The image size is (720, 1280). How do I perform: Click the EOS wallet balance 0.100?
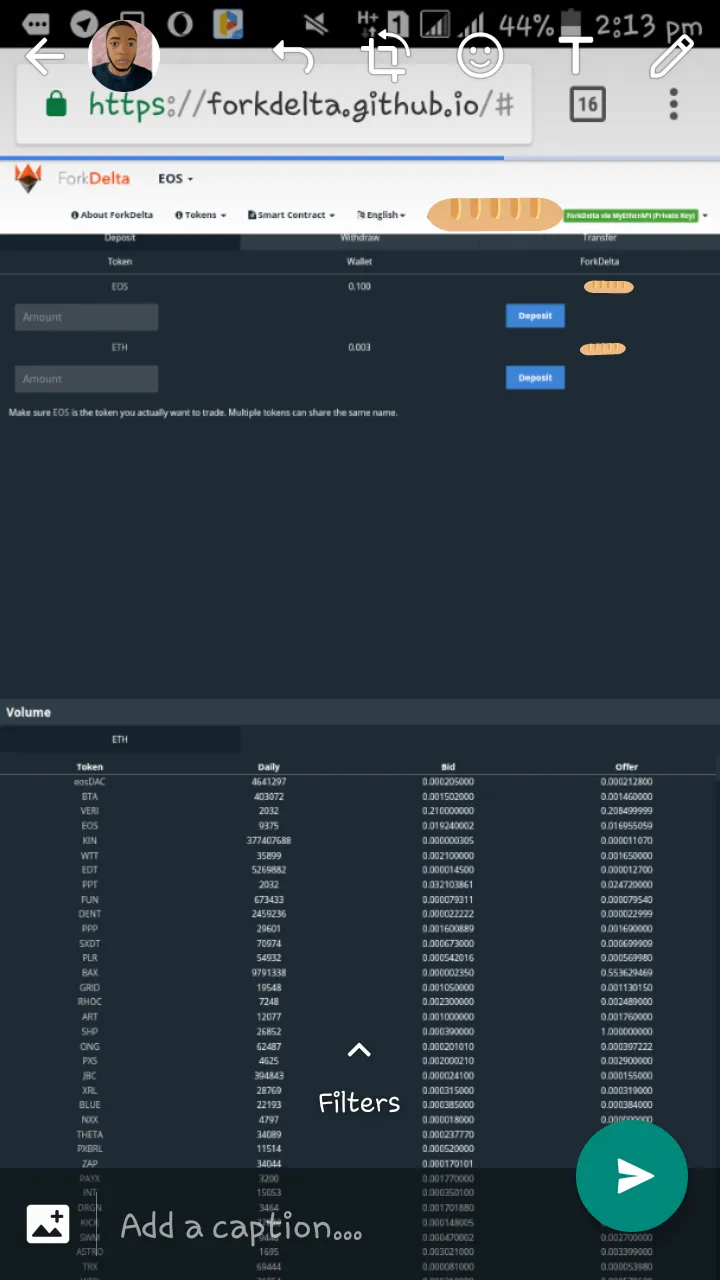359,287
